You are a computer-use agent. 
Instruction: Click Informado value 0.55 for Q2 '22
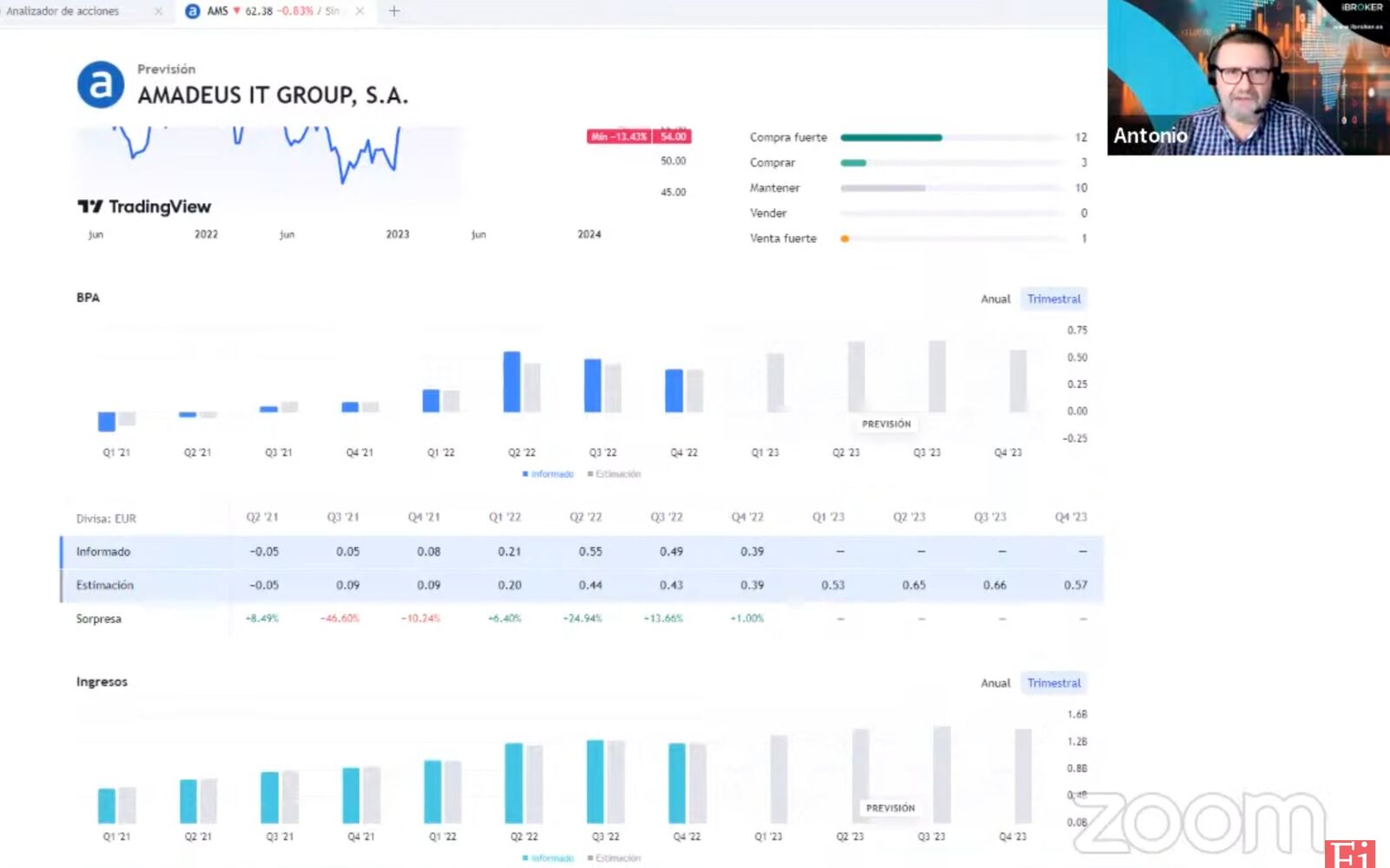(x=590, y=551)
